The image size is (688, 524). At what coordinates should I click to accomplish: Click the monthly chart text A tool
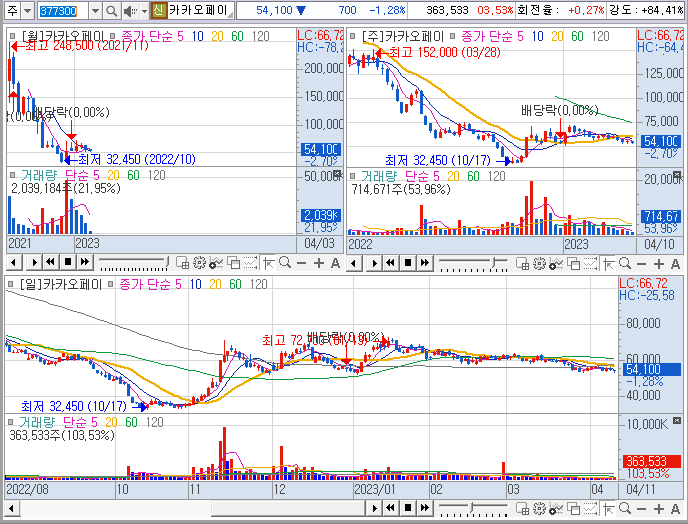click(x=335, y=263)
